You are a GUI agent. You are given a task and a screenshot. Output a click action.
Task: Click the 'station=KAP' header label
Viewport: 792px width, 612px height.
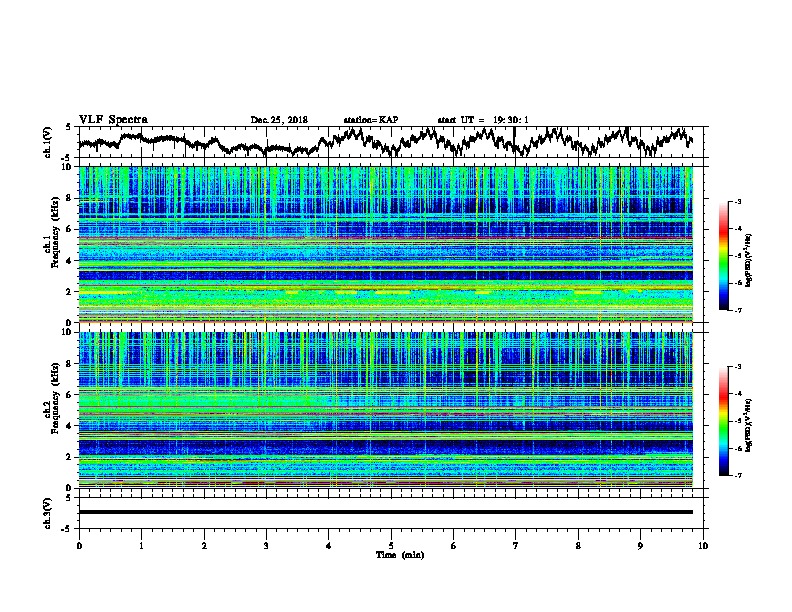click(371, 120)
